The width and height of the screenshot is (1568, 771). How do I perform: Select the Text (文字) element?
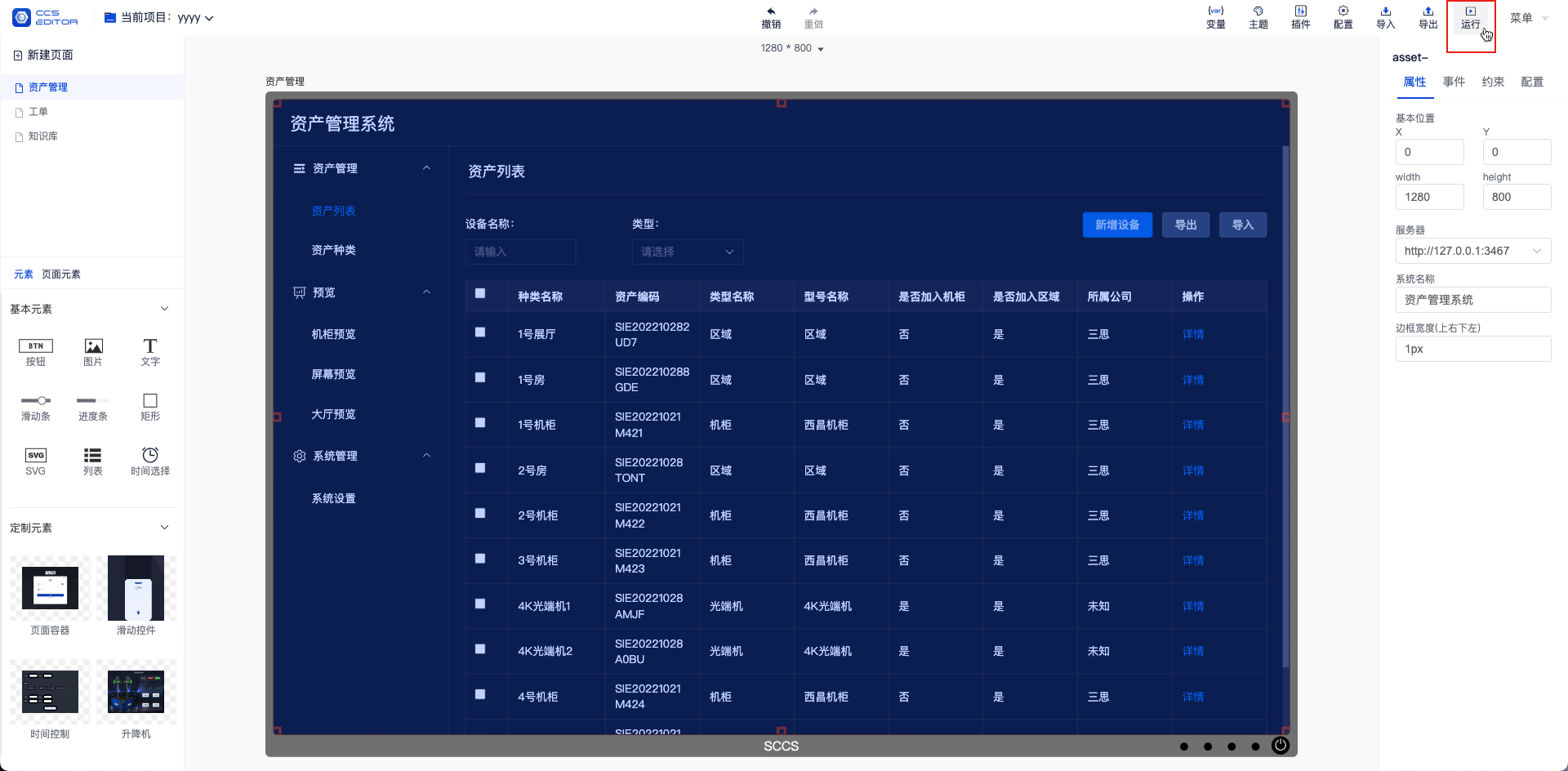pos(150,353)
